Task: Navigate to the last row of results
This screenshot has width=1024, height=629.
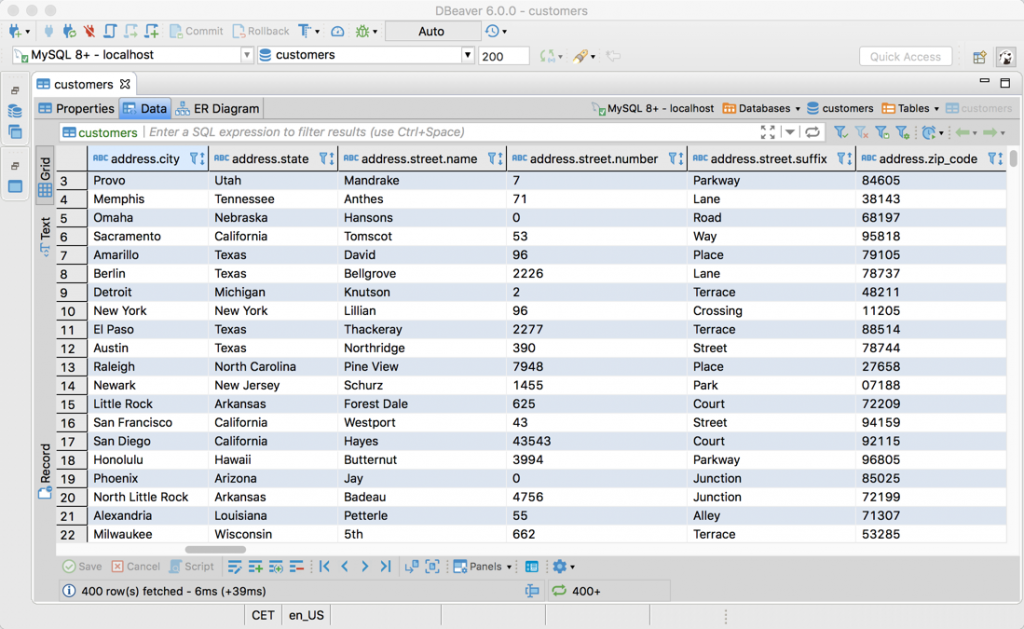Action: coord(384,567)
